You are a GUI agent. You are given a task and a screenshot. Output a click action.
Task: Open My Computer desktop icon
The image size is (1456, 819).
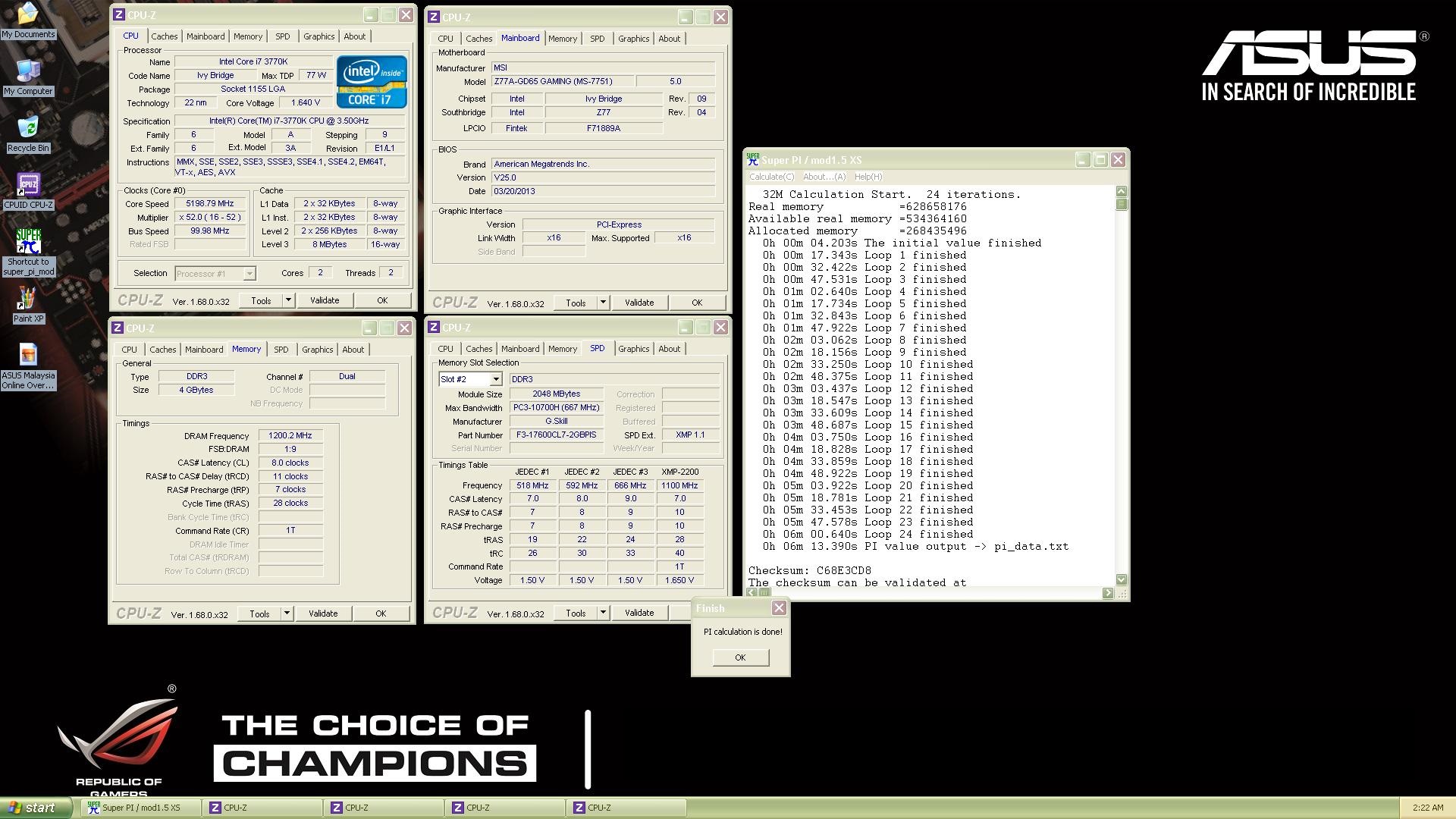pyautogui.click(x=28, y=77)
